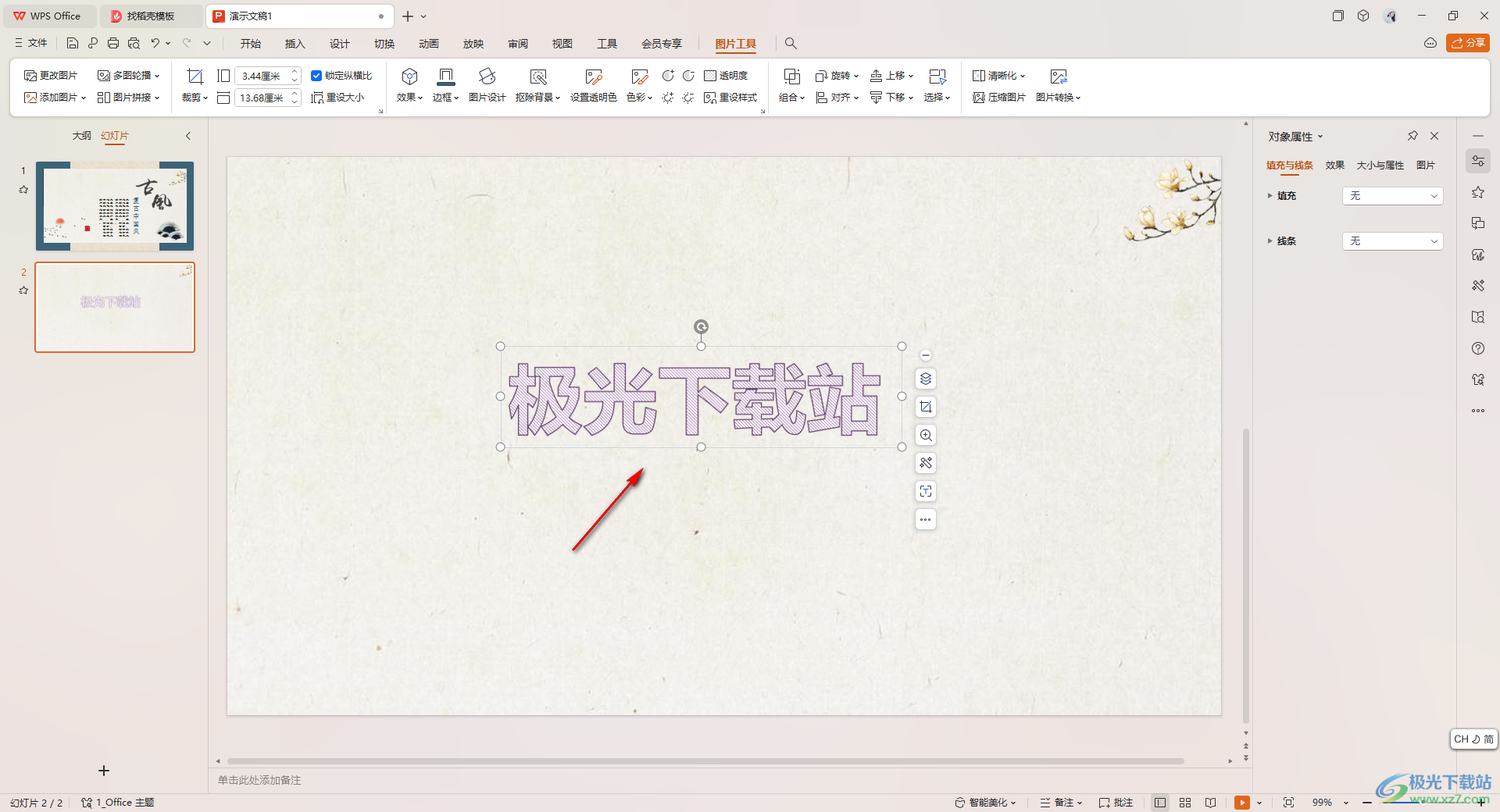The image size is (1500, 812).
Task: Click the 分享 share button
Action: [x=1468, y=43]
